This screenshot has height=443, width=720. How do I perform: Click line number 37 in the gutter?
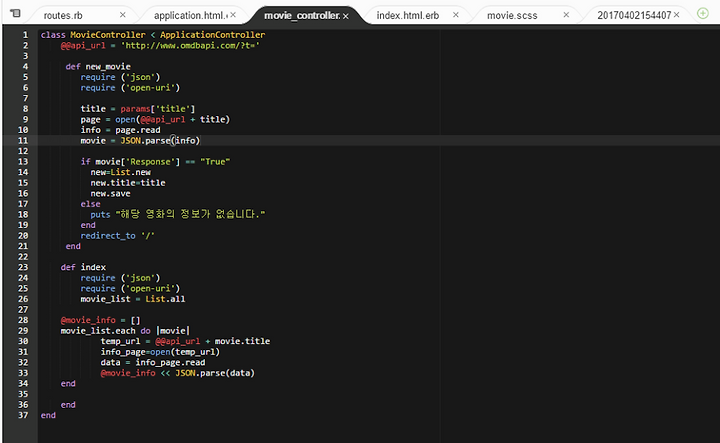(23, 415)
